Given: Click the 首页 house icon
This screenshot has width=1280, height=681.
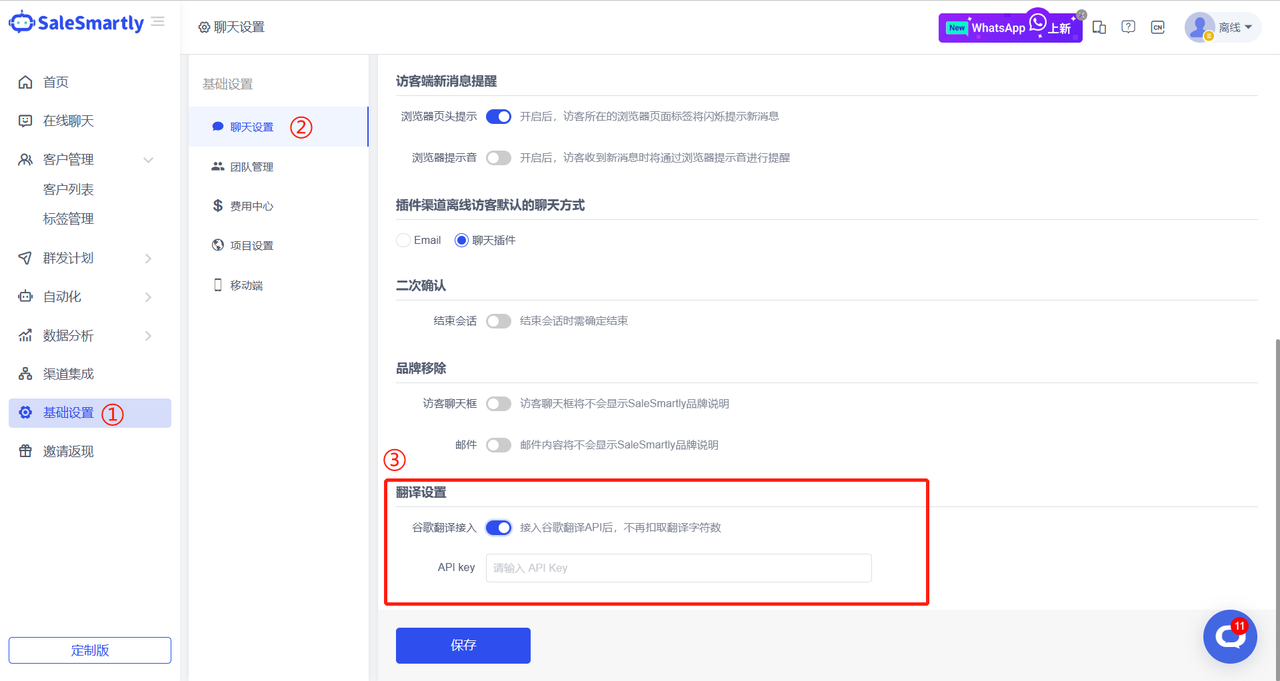Looking at the screenshot, I should [x=26, y=82].
